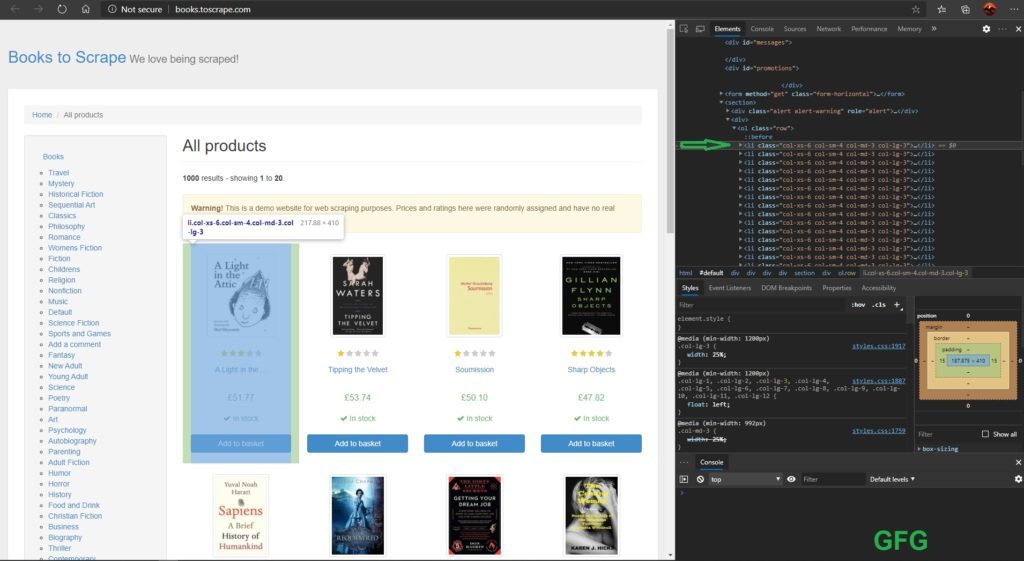Close the console drawer

(1017, 462)
